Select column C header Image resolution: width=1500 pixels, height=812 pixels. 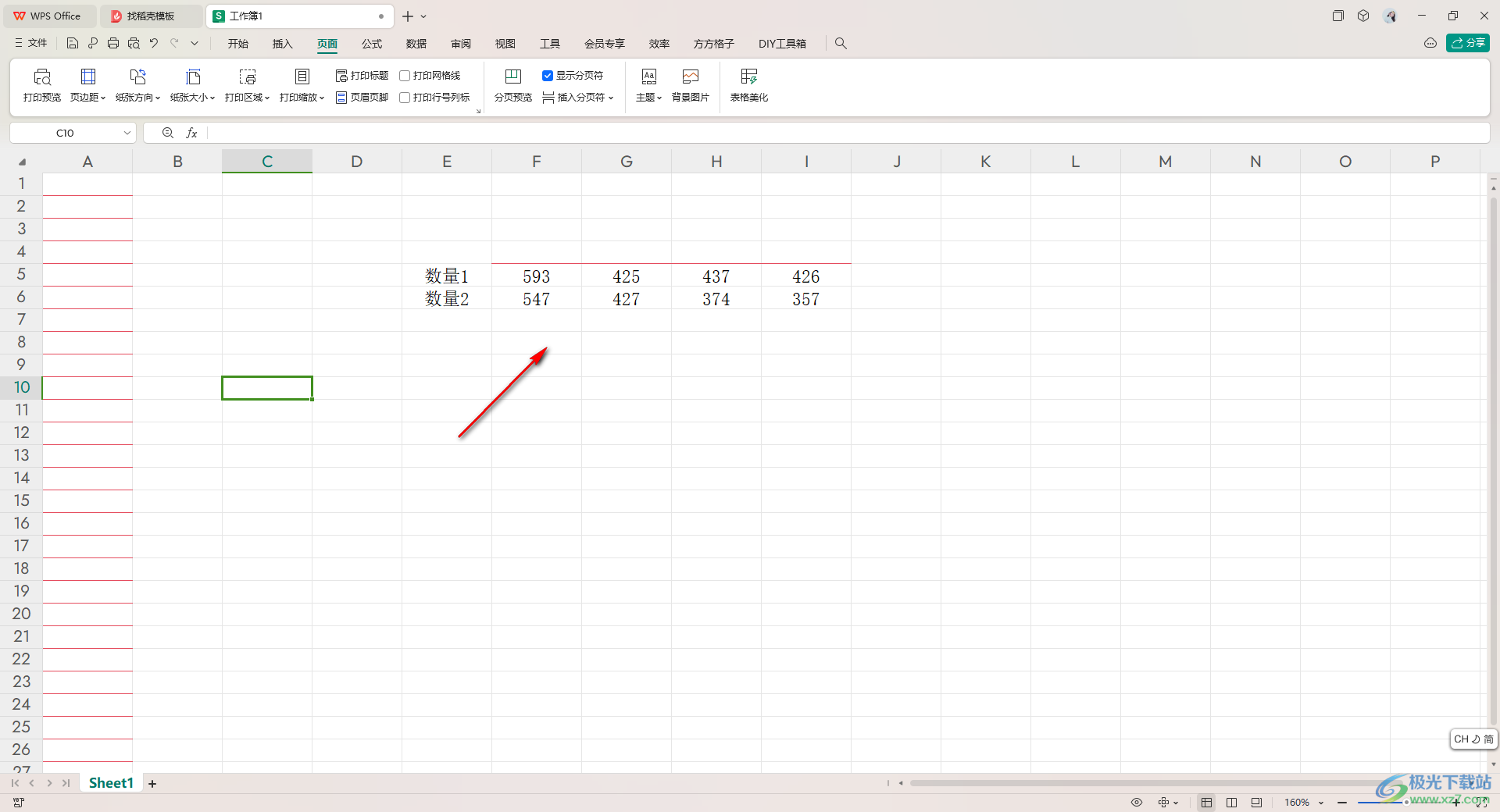point(267,162)
